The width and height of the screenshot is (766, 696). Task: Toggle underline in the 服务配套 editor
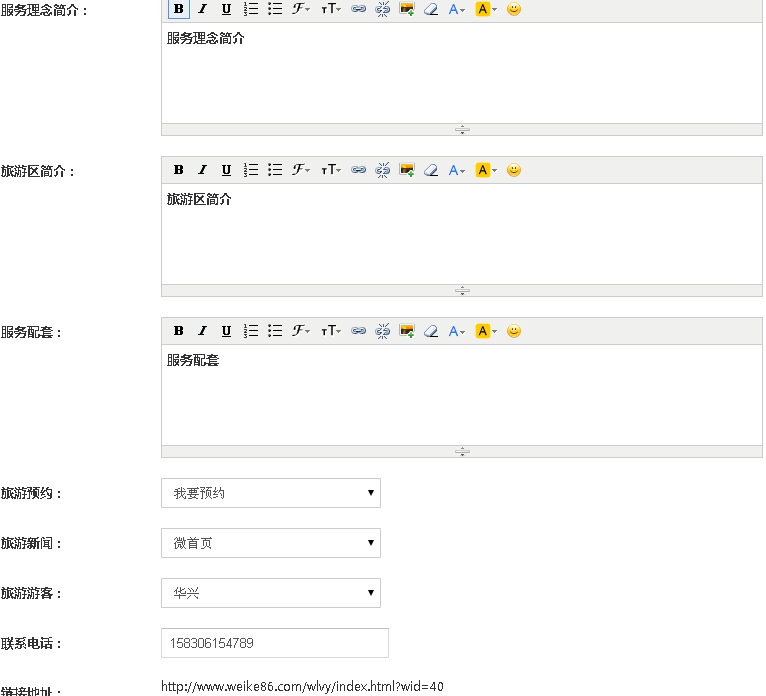point(226,331)
